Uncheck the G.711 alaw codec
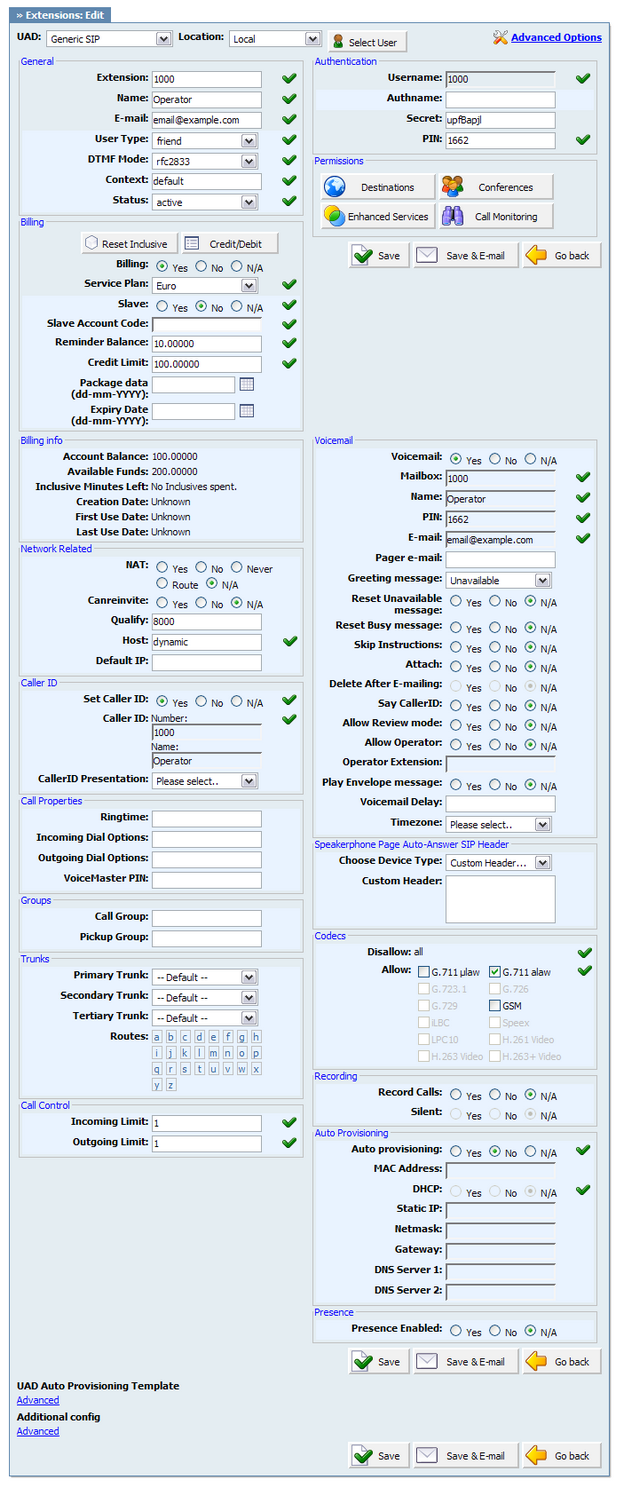Viewport: 640px width, 1488px height. 495,971
